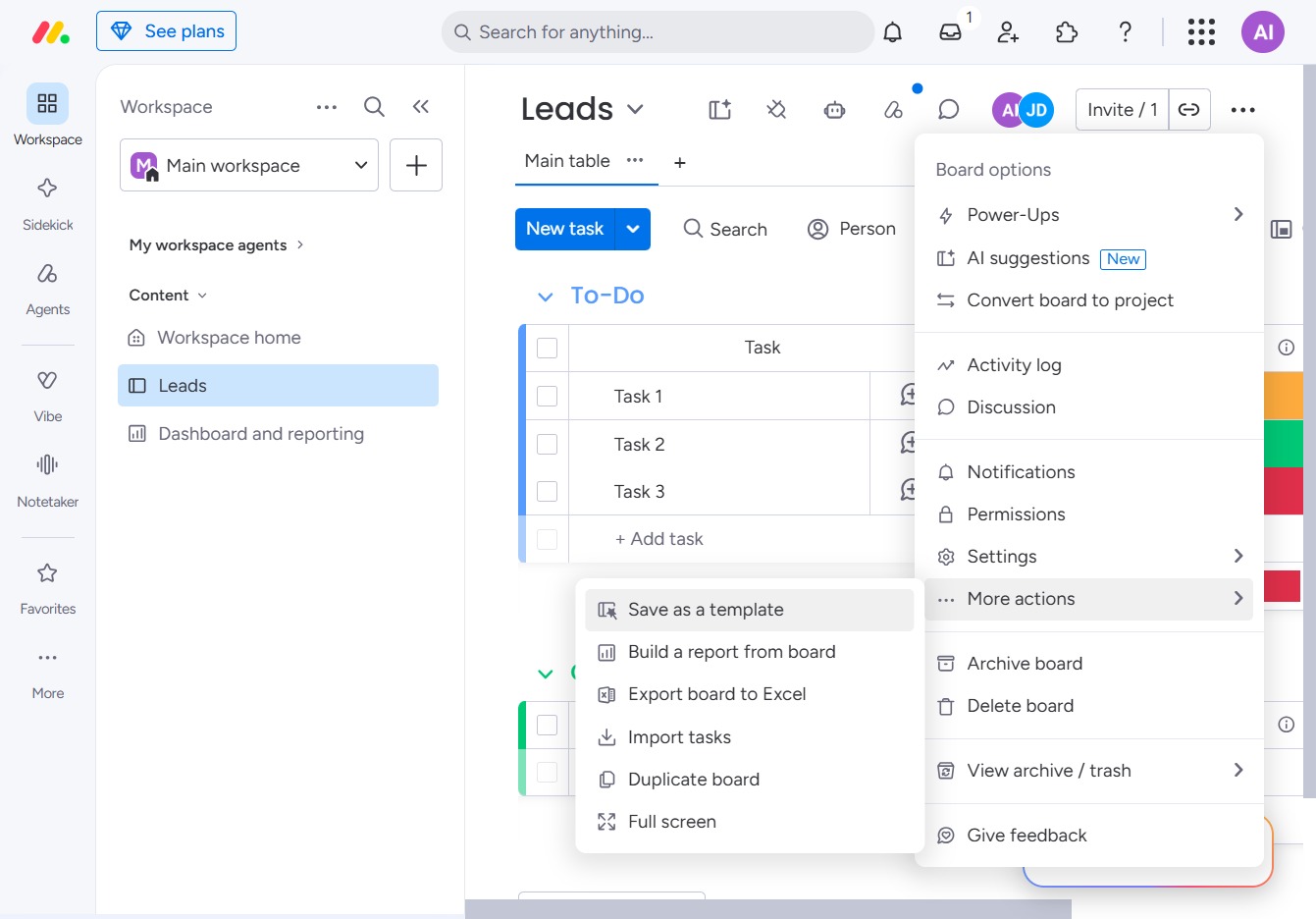Open Vibe from the sidebar
This screenshot has width=1316, height=919.
tap(47, 396)
